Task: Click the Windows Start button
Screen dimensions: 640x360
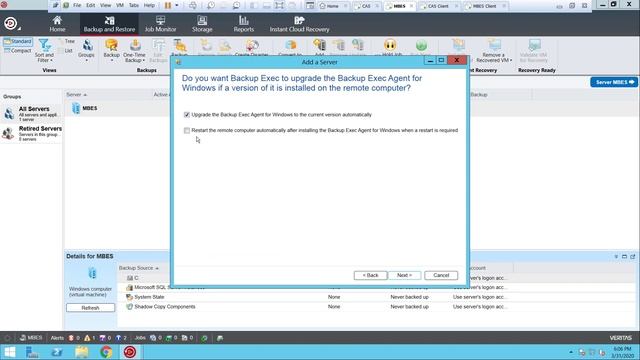Action: point(10,352)
